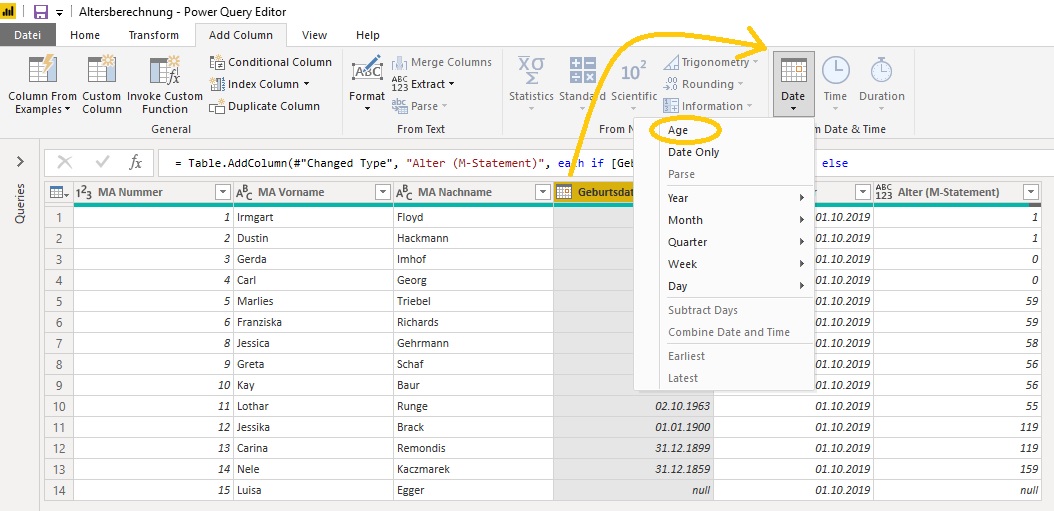The width and height of the screenshot is (1054, 511).
Task: Open the quick access toolbar dropdown arrow
Action: [x=60, y=13]
